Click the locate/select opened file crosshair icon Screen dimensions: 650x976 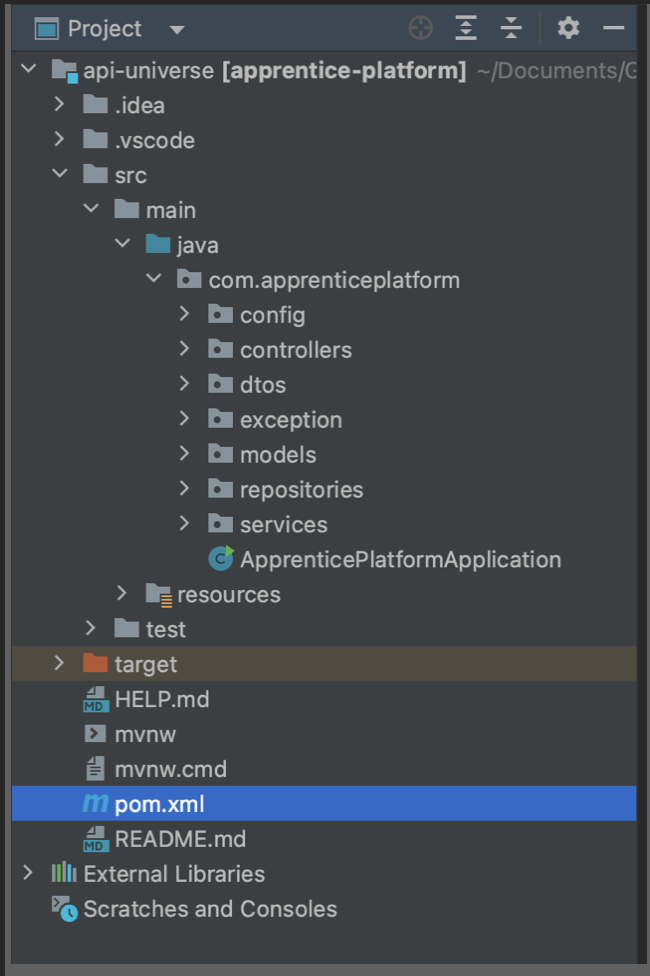(x=421, y=28)
